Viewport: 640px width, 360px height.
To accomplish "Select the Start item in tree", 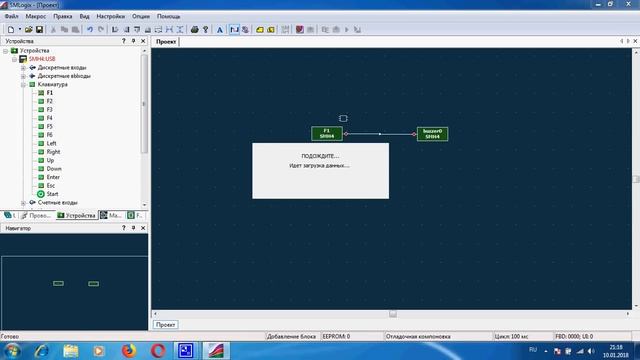I will 52,194.
